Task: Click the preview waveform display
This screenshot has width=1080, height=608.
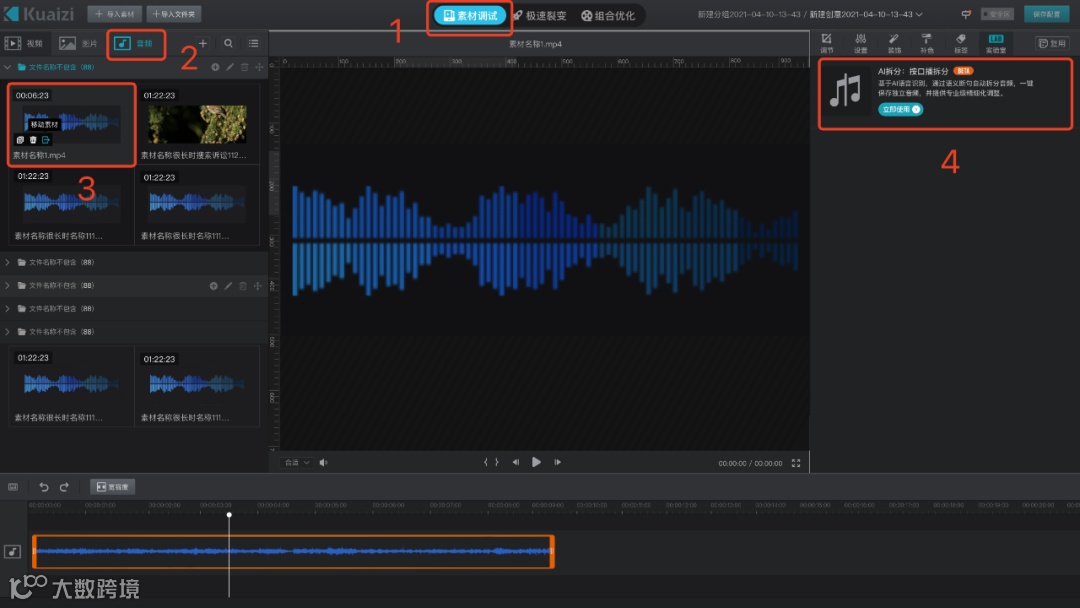Action: tap(545, 241)
